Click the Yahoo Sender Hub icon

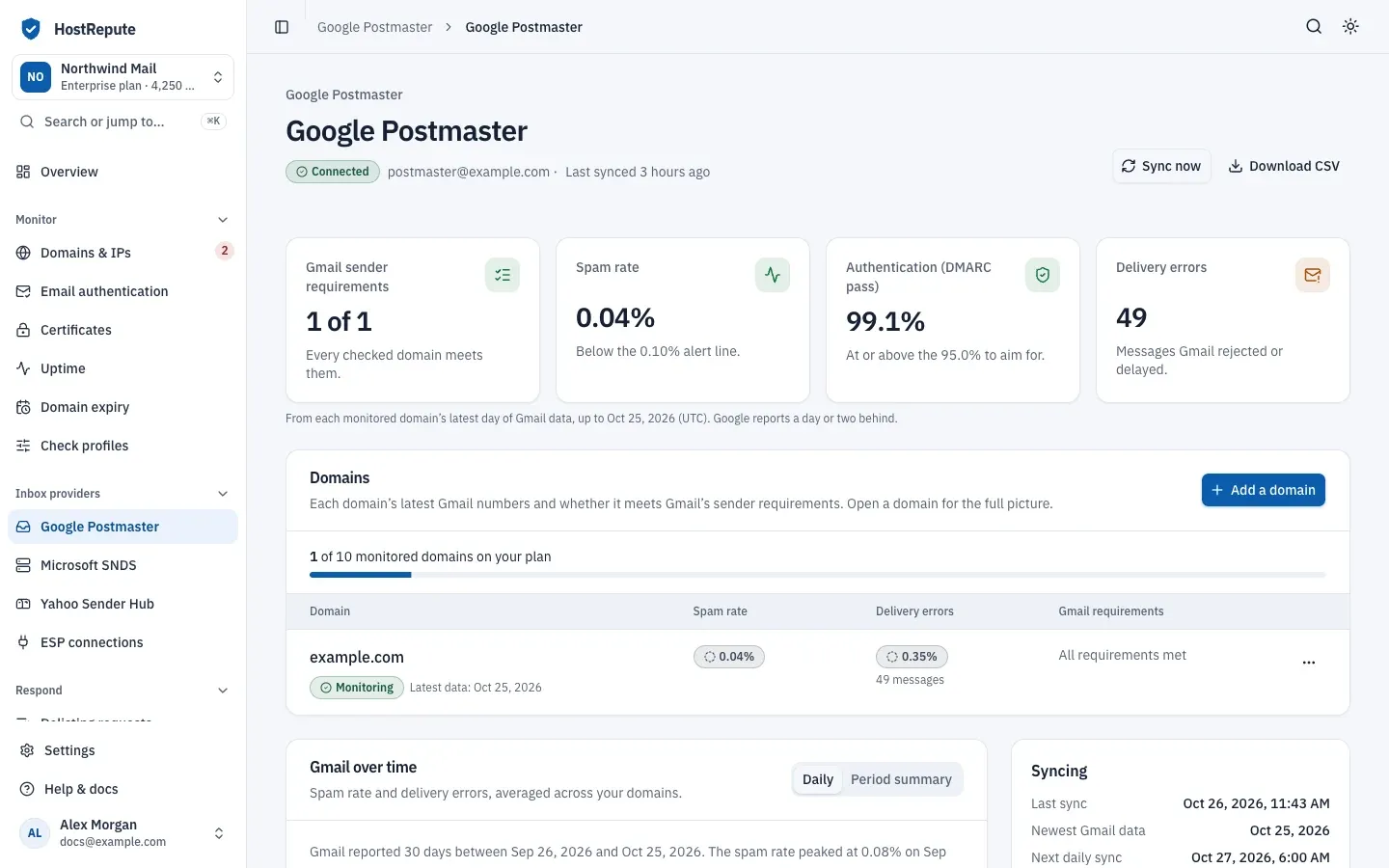click(23, 604)
